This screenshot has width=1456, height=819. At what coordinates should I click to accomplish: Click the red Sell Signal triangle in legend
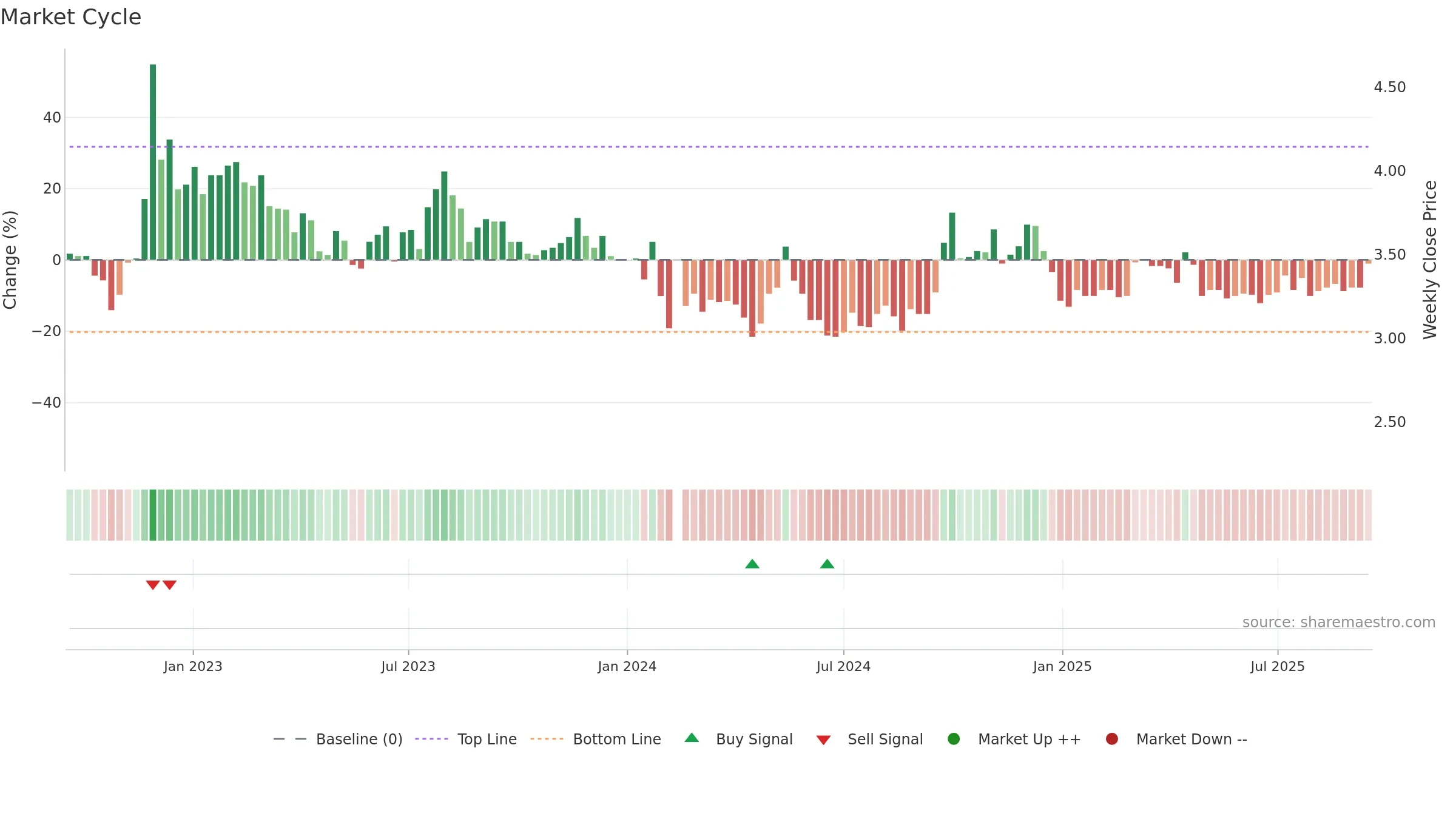pyautogui.click(x=823, y=740)
